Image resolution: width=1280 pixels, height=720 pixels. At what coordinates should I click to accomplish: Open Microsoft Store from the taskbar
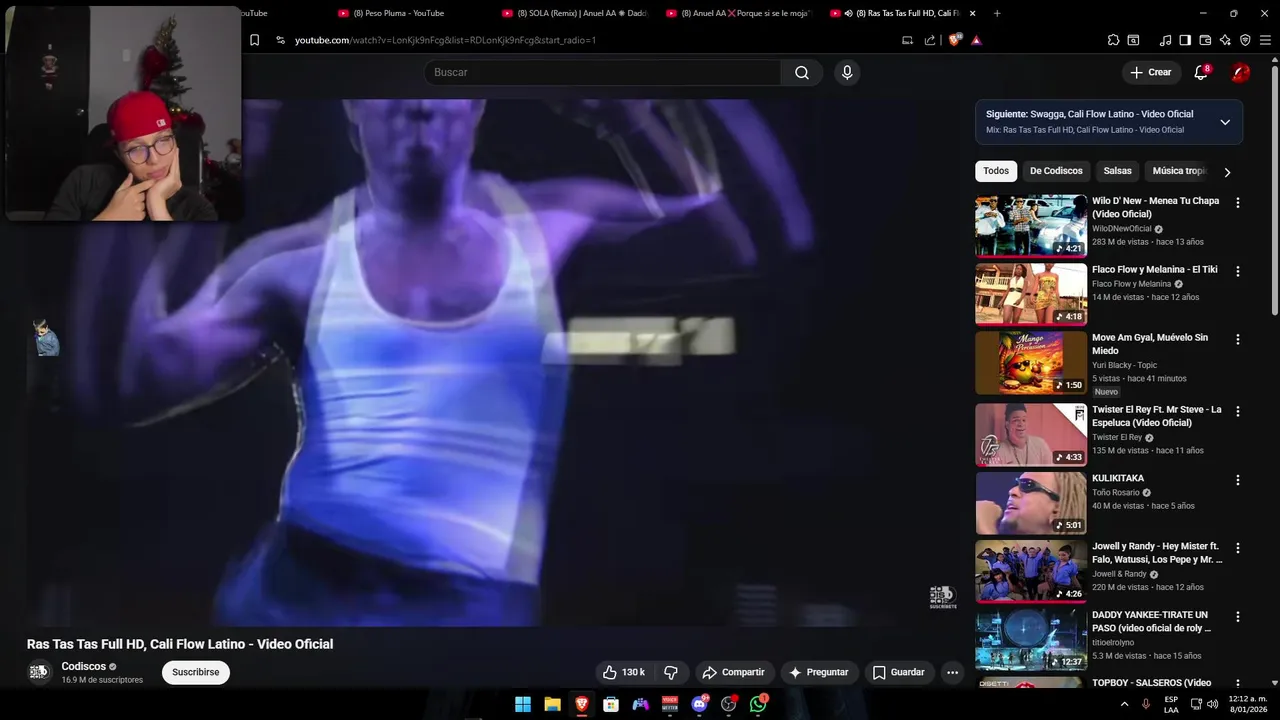point(611,704)
